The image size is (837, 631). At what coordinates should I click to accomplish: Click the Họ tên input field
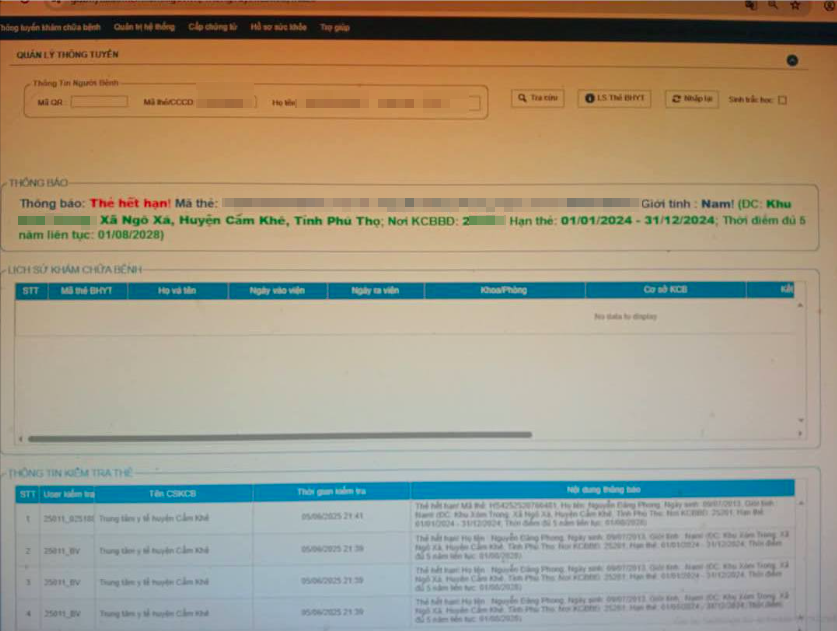[x=389, y=103]
